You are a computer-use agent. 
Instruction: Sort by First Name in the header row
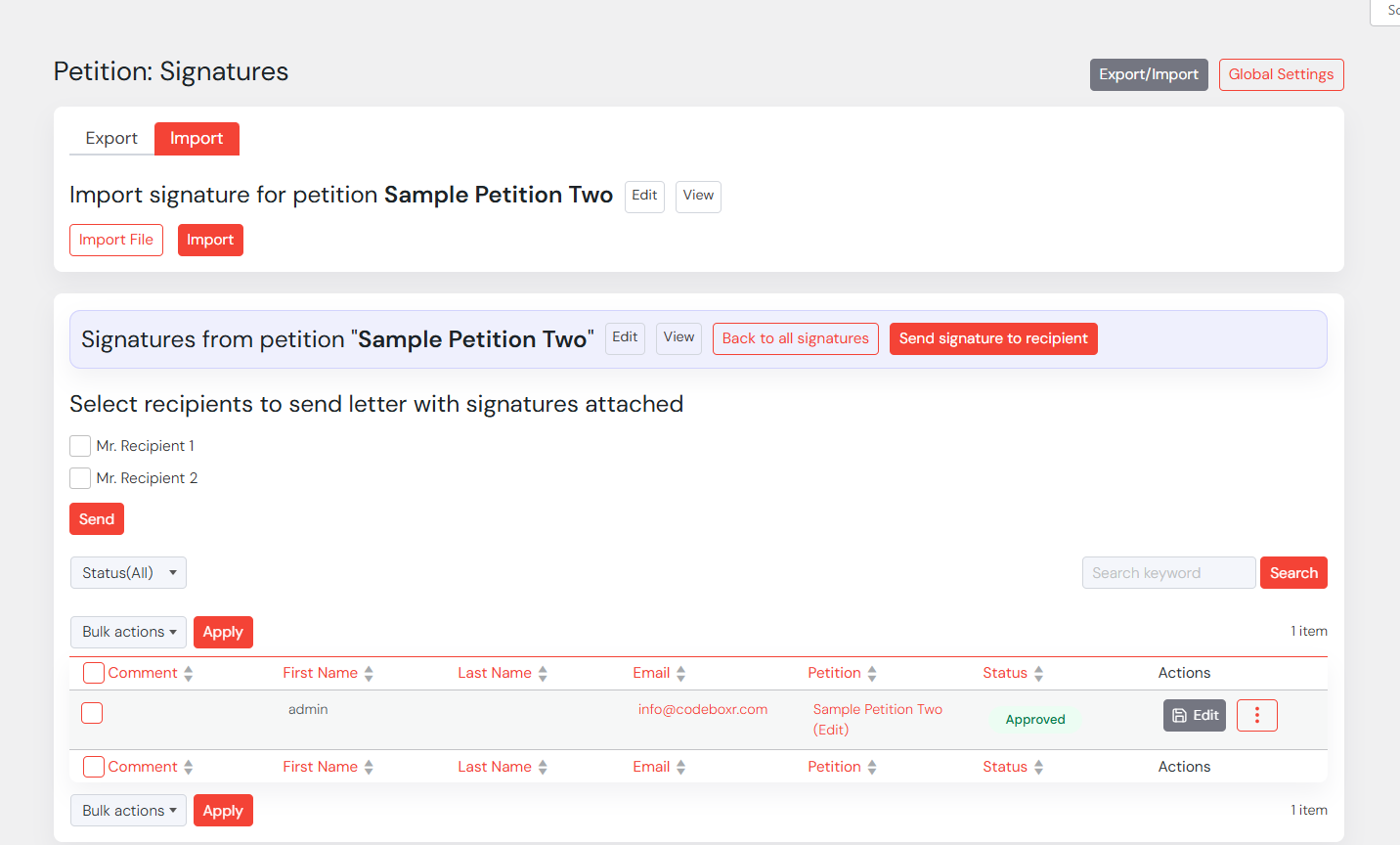[320, 673]
